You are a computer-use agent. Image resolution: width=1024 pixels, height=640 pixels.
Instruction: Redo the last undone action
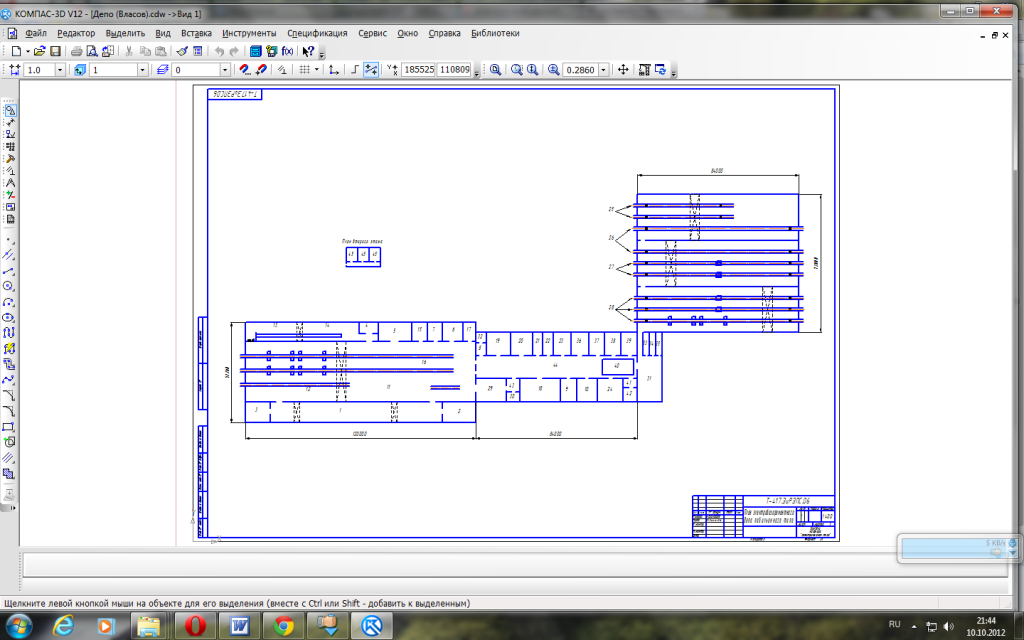pos(234,51)
